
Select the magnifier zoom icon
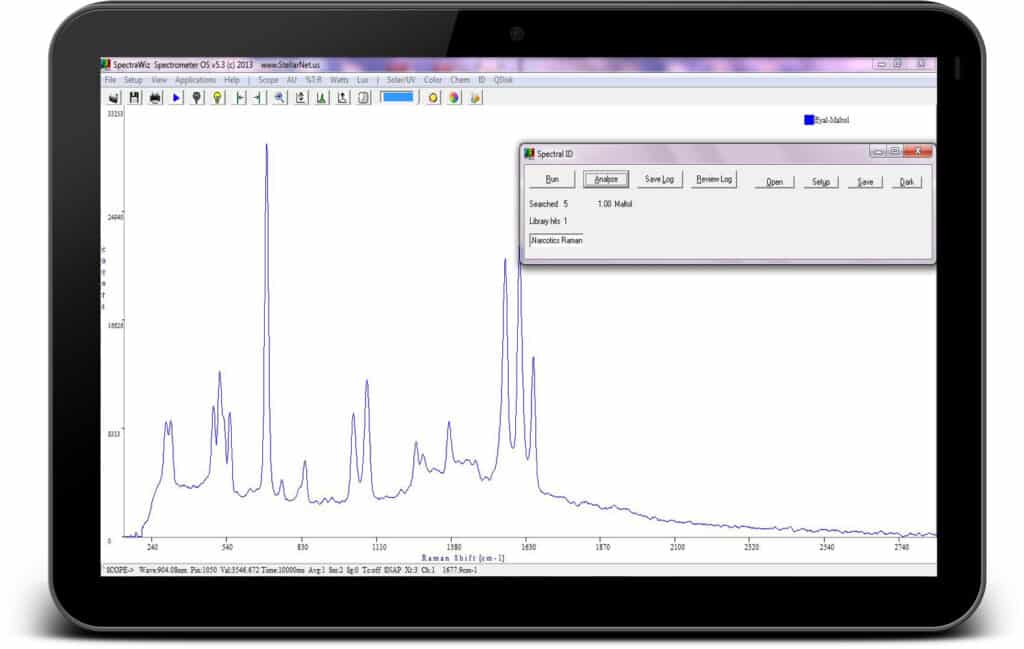(279, 97)
